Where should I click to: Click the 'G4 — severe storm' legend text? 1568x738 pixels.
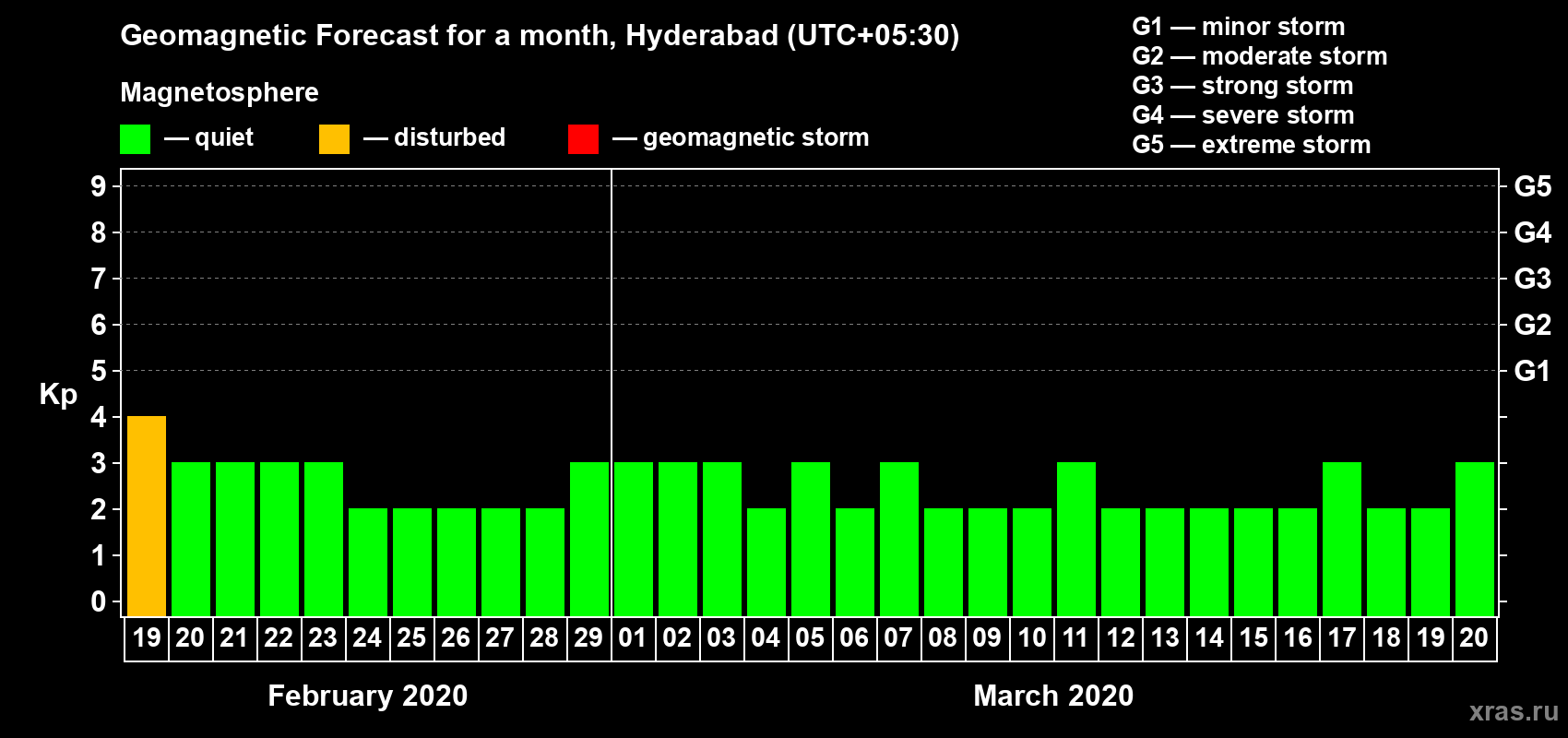click(x=1242, y=115)
